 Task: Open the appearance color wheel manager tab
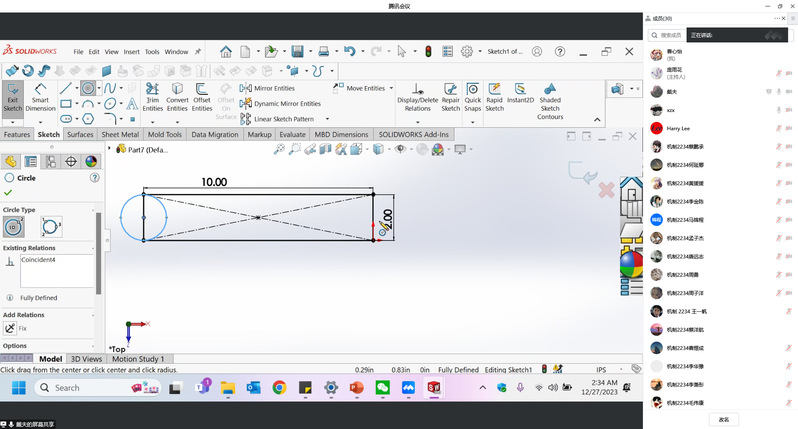(91, 161)
